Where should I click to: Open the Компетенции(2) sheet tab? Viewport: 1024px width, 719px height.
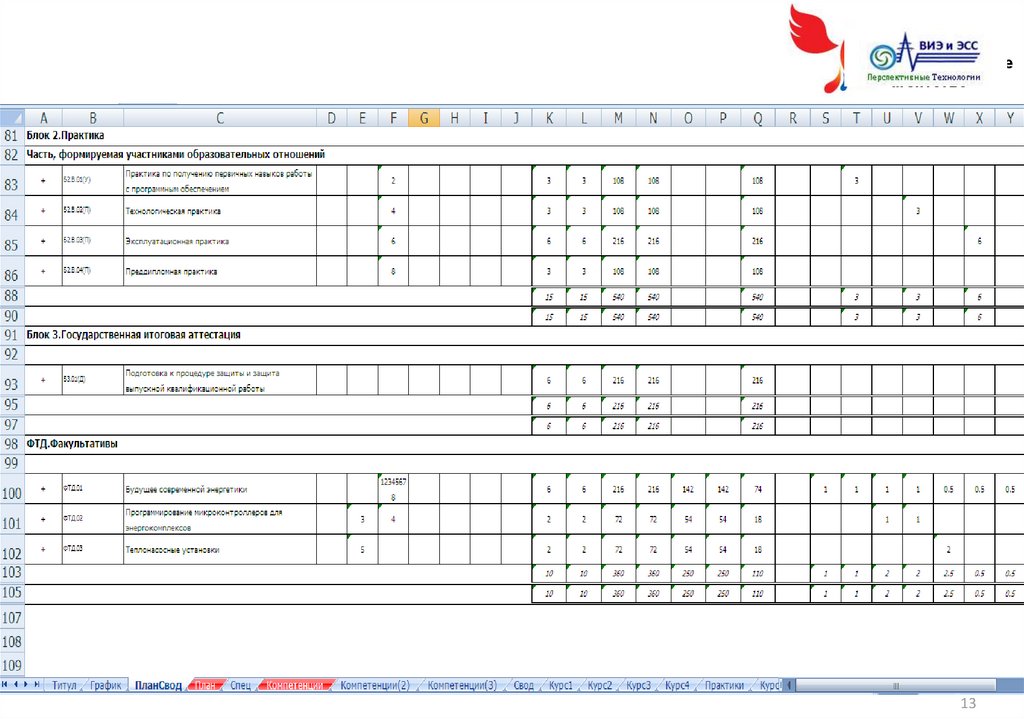[375, 685]
